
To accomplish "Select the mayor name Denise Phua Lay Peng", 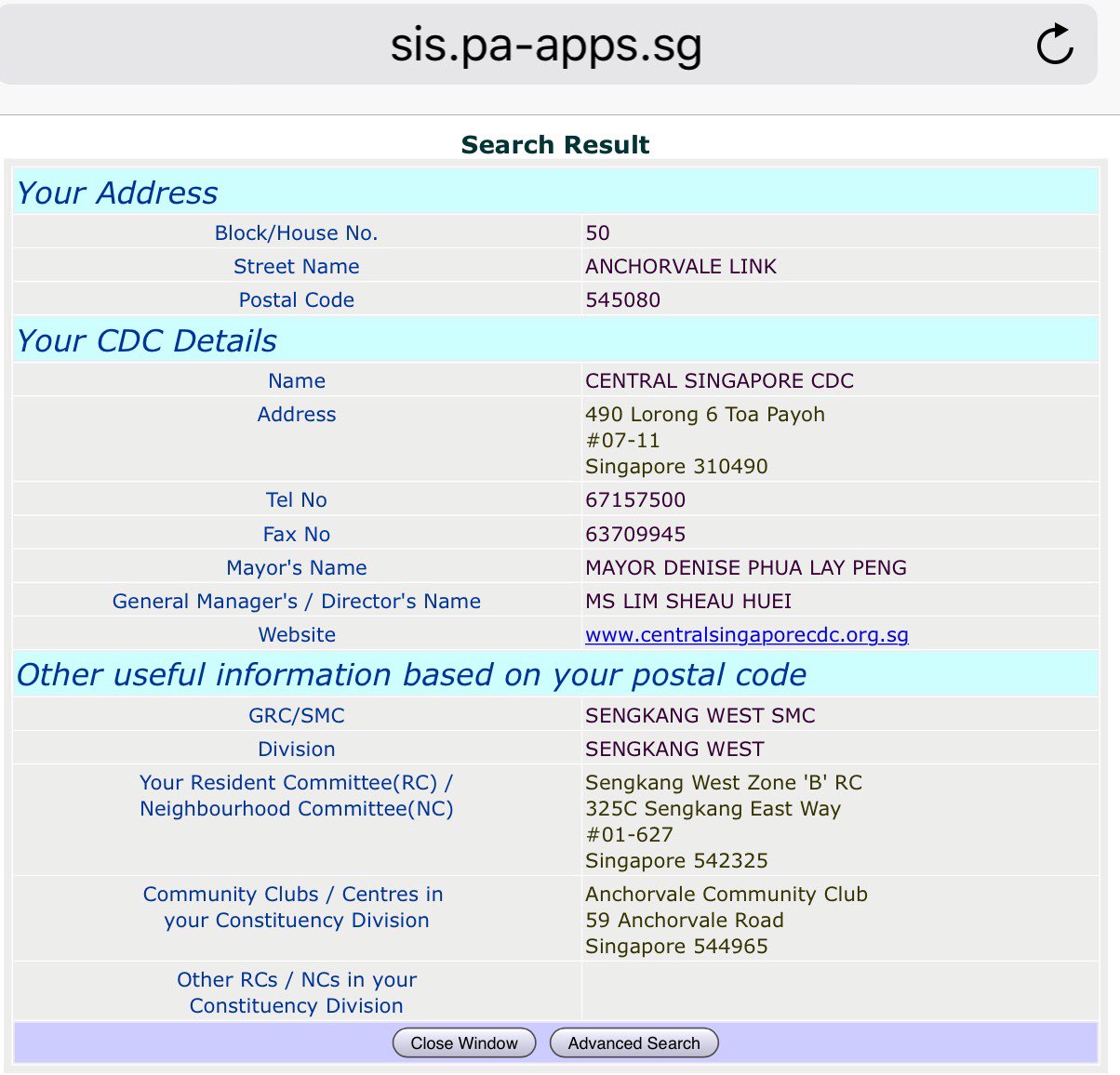I will point(745,568).
